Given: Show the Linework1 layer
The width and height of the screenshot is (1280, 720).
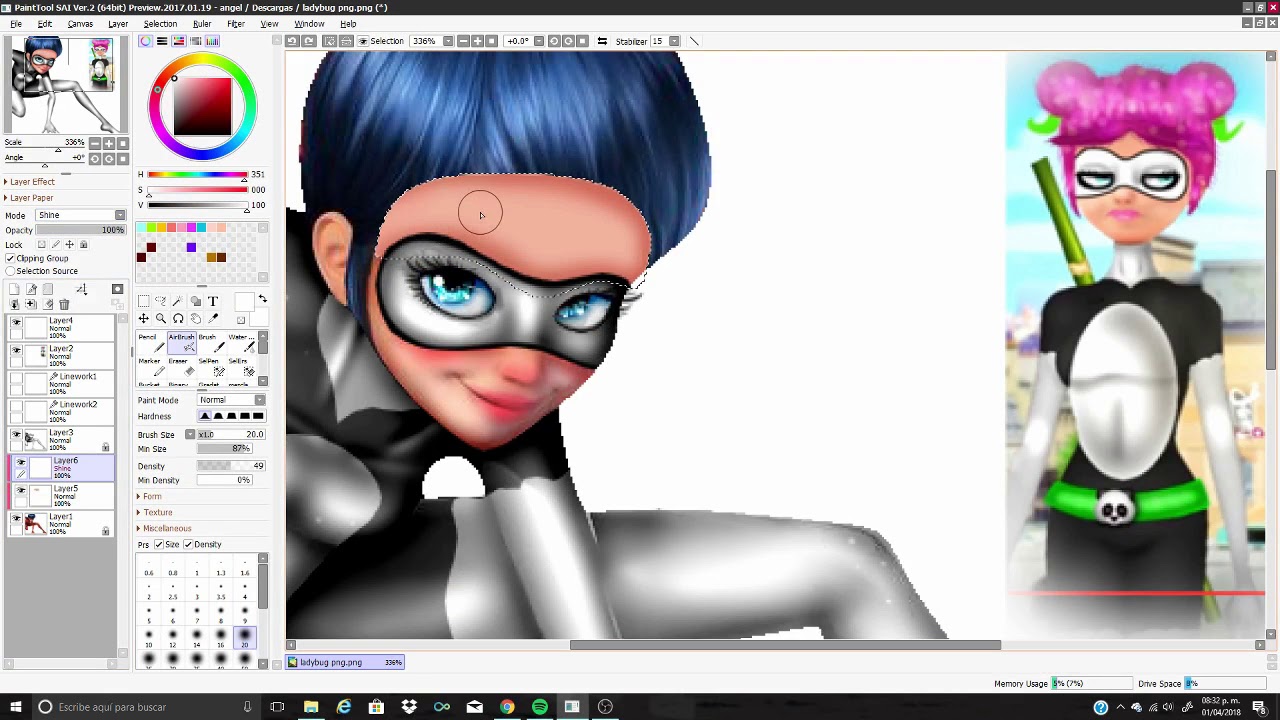Looking at the screenshot, I should click(x=16, y=378).
